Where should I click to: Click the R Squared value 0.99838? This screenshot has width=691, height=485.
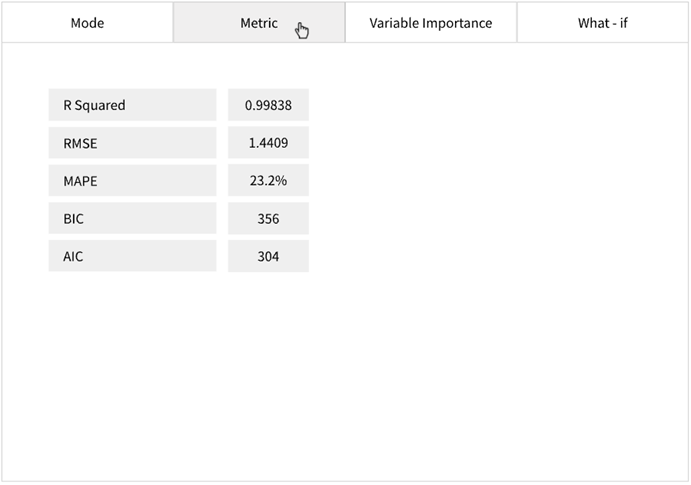pos(268,105)
